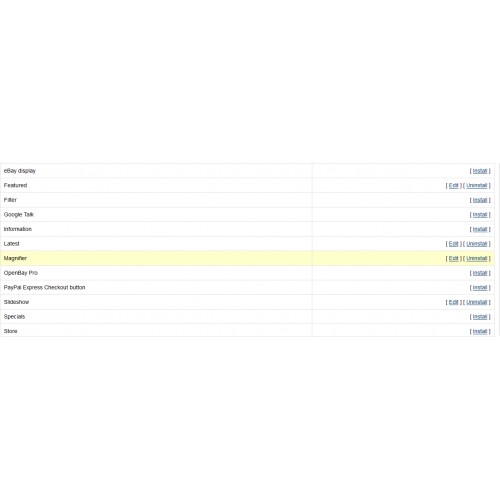Screen dimensions: 500x500
Task: Install the Store module
Action: click(480, 331)
